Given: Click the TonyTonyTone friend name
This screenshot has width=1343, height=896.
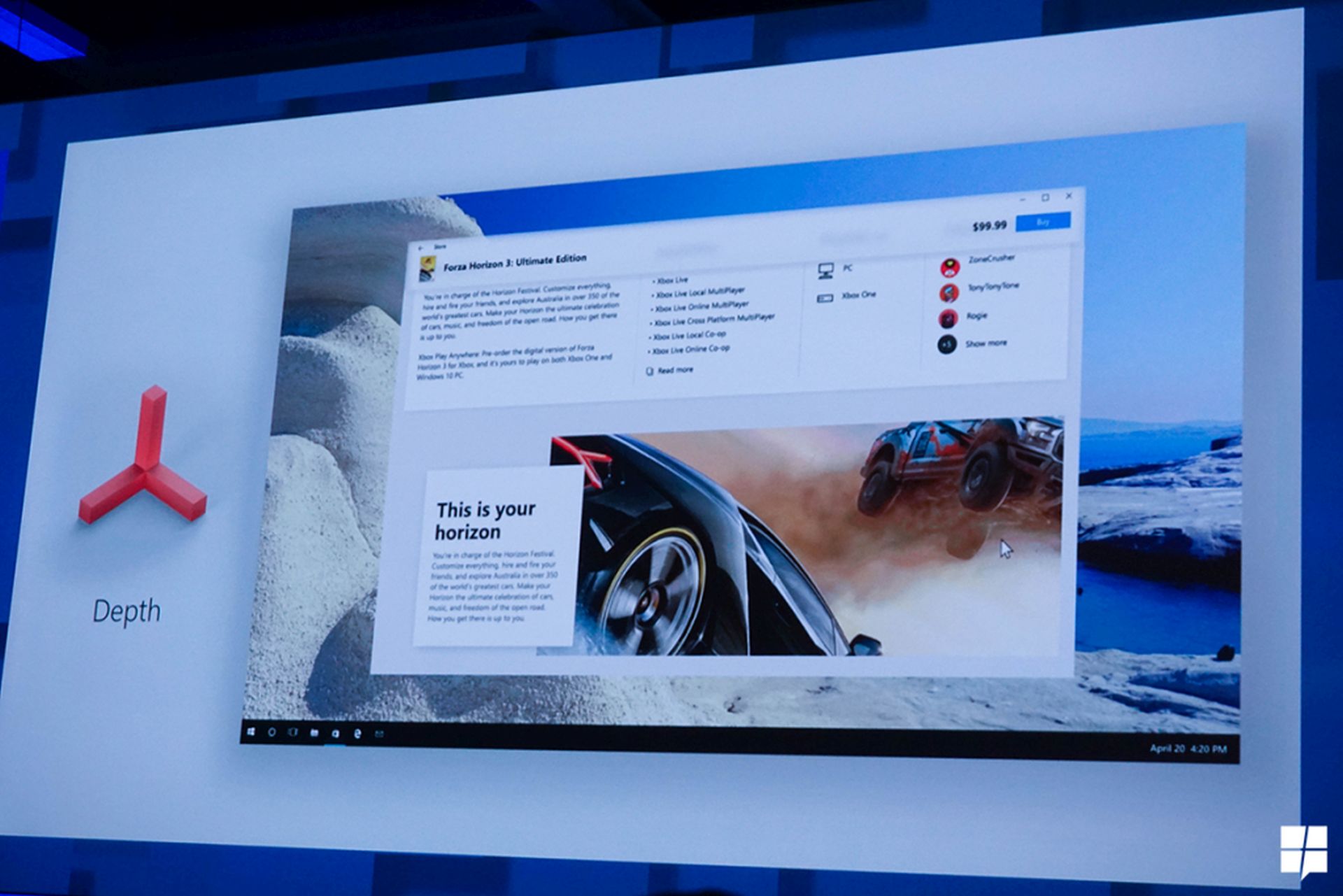Looking at the screenshot, I should click(993, 286).
